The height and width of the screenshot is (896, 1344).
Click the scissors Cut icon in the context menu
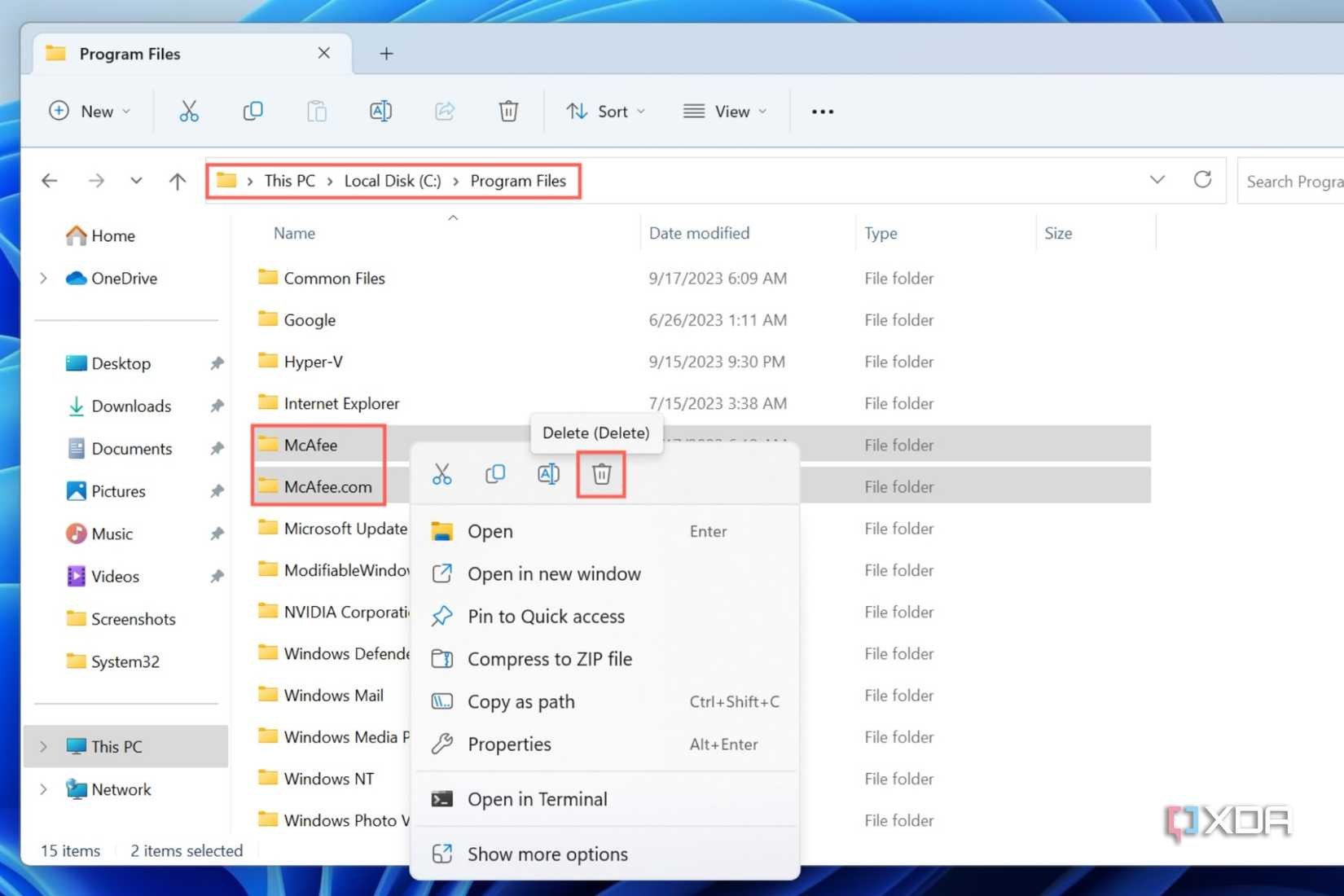(441, 474)
